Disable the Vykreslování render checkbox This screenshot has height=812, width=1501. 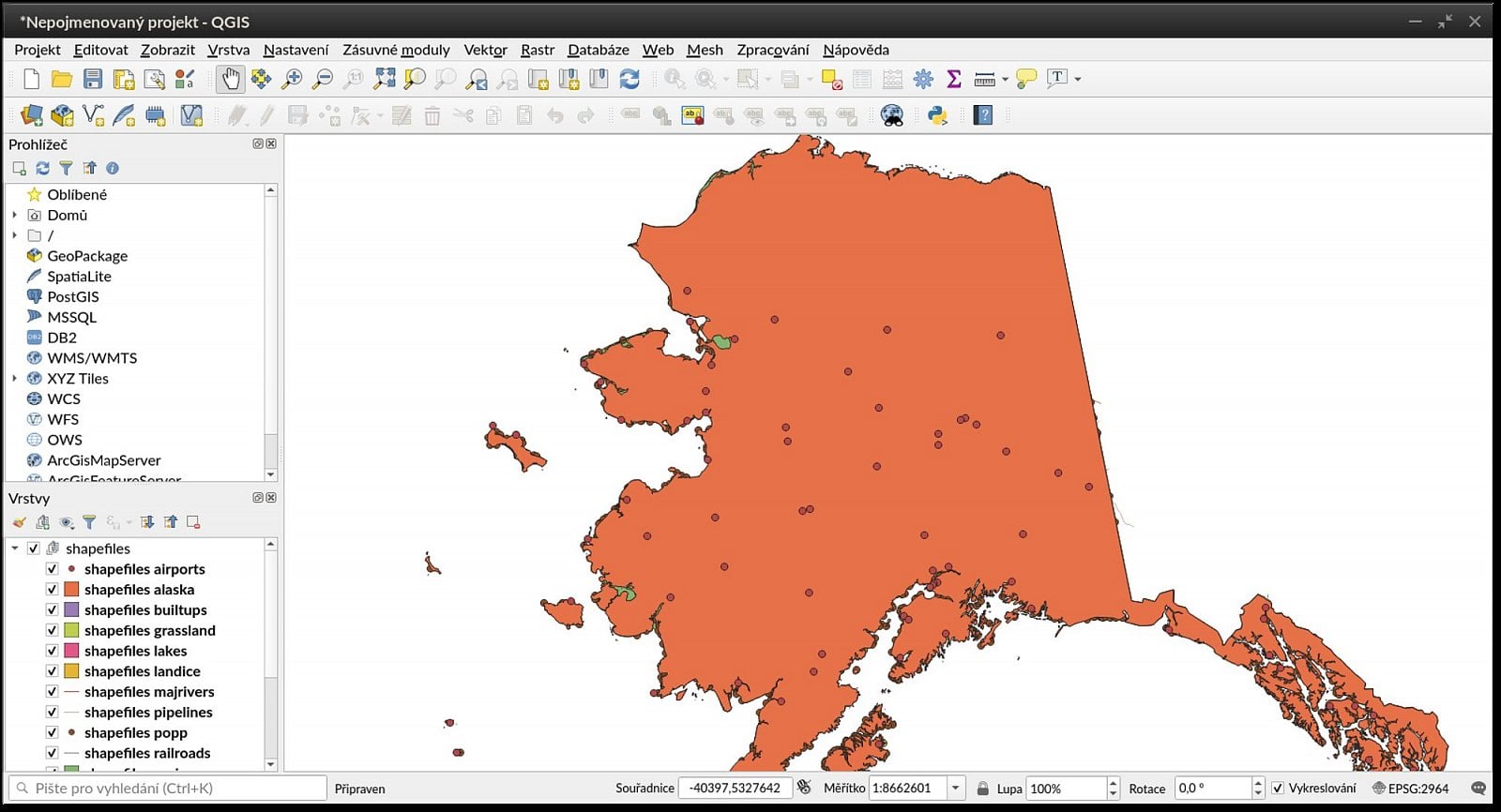1277,789
